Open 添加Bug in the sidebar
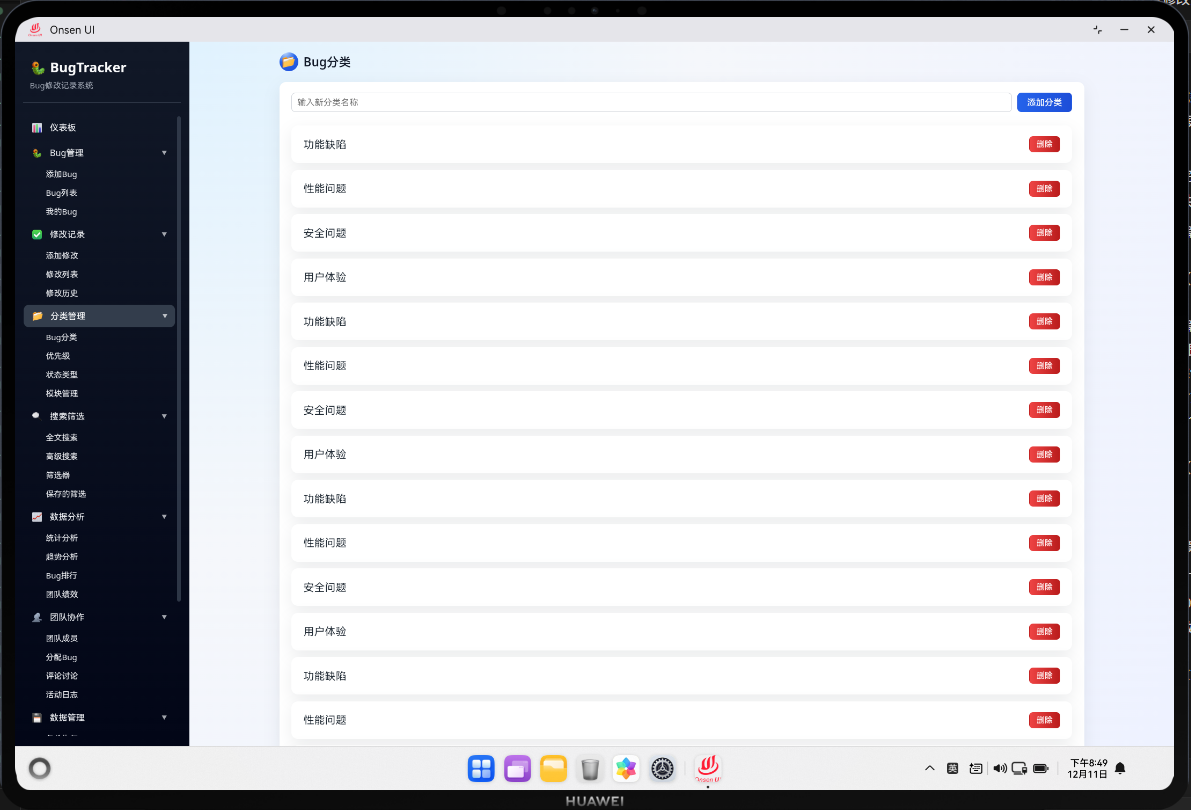This screenshot has height=810, width=1191. tap(62, 174)
